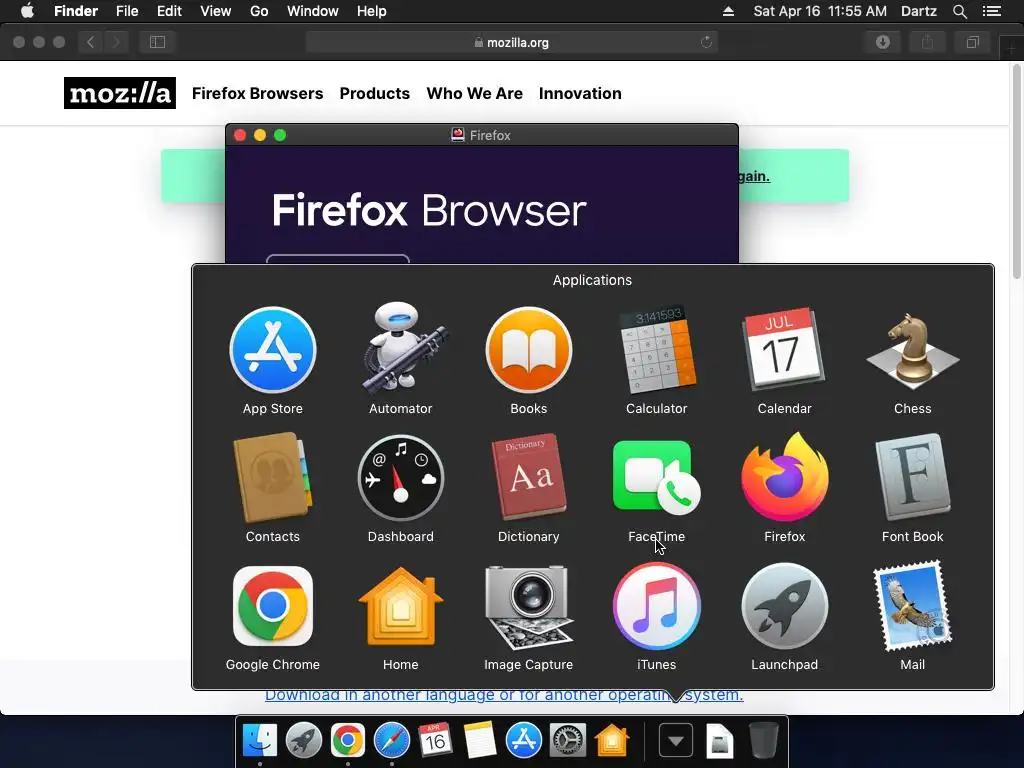Open the View menu
Image resolution: width=1024 pixels, height=768 pixels.
216,11
